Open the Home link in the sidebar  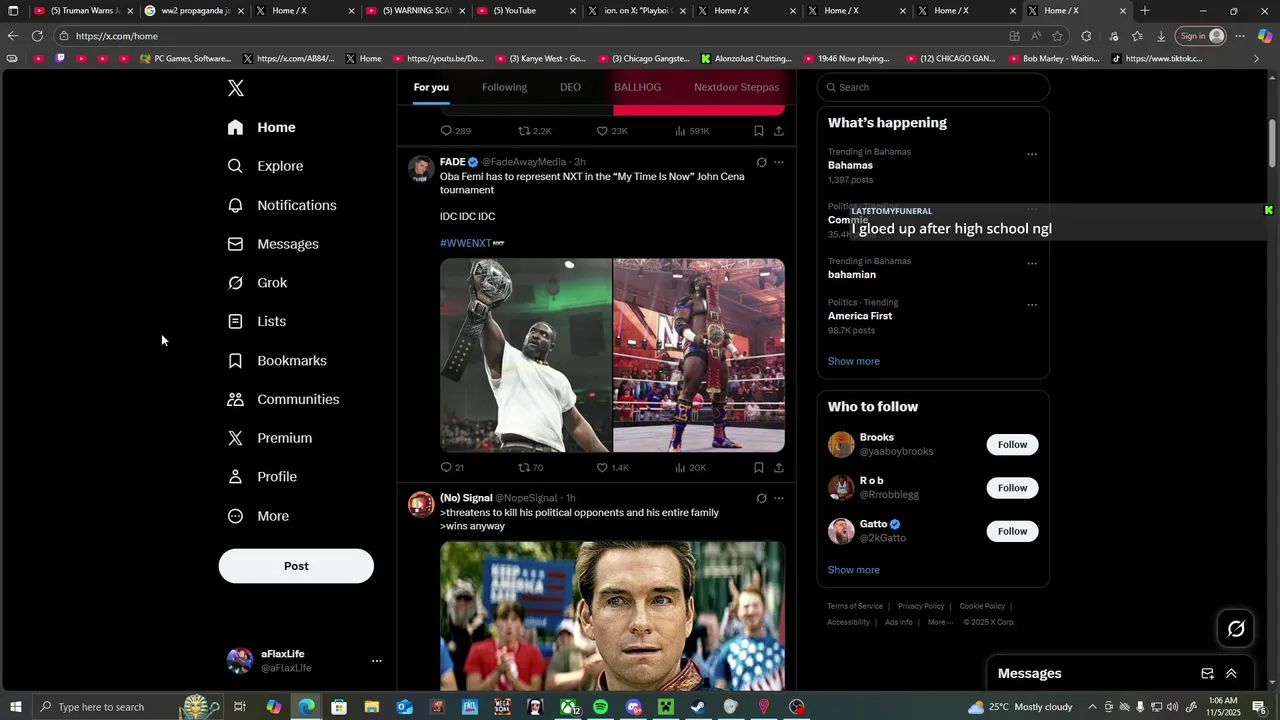coord(261,127)
